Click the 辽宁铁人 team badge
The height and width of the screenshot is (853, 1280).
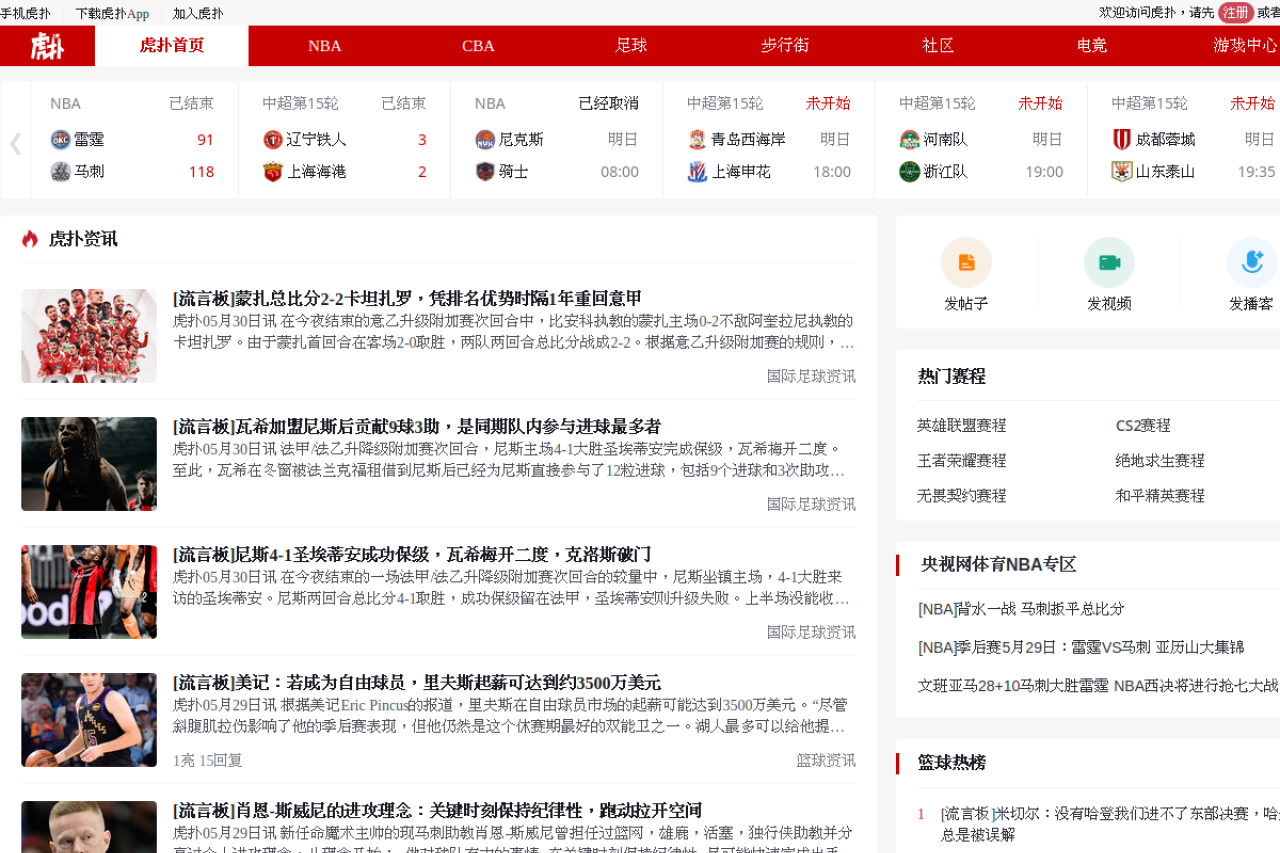coord(273,140)
